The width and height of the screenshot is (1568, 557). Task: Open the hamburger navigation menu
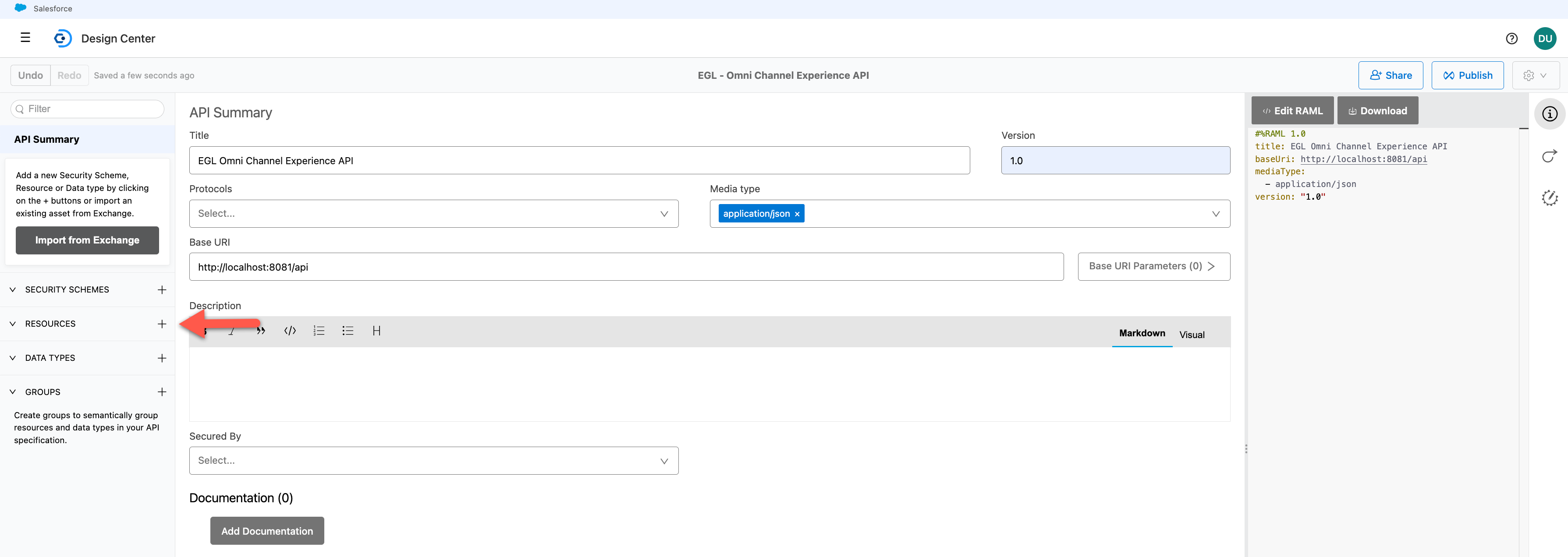click(25, 38)
